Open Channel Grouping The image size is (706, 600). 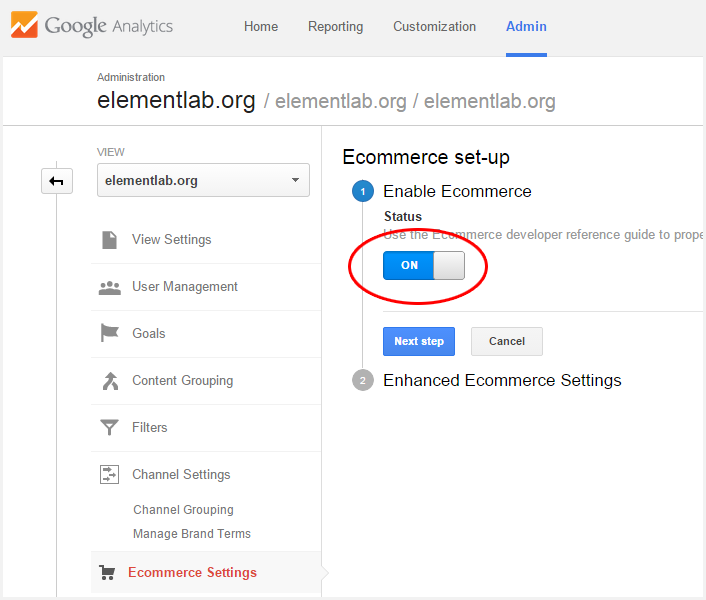(183, 510)
